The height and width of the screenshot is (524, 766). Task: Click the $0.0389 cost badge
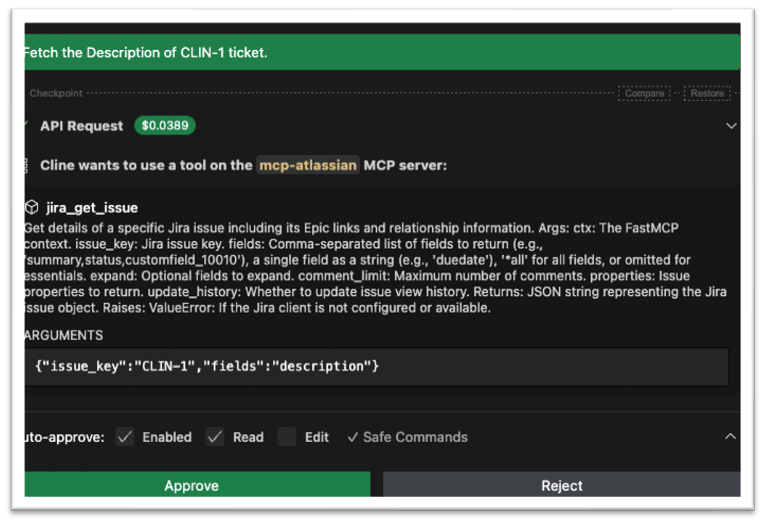point(165,126)
